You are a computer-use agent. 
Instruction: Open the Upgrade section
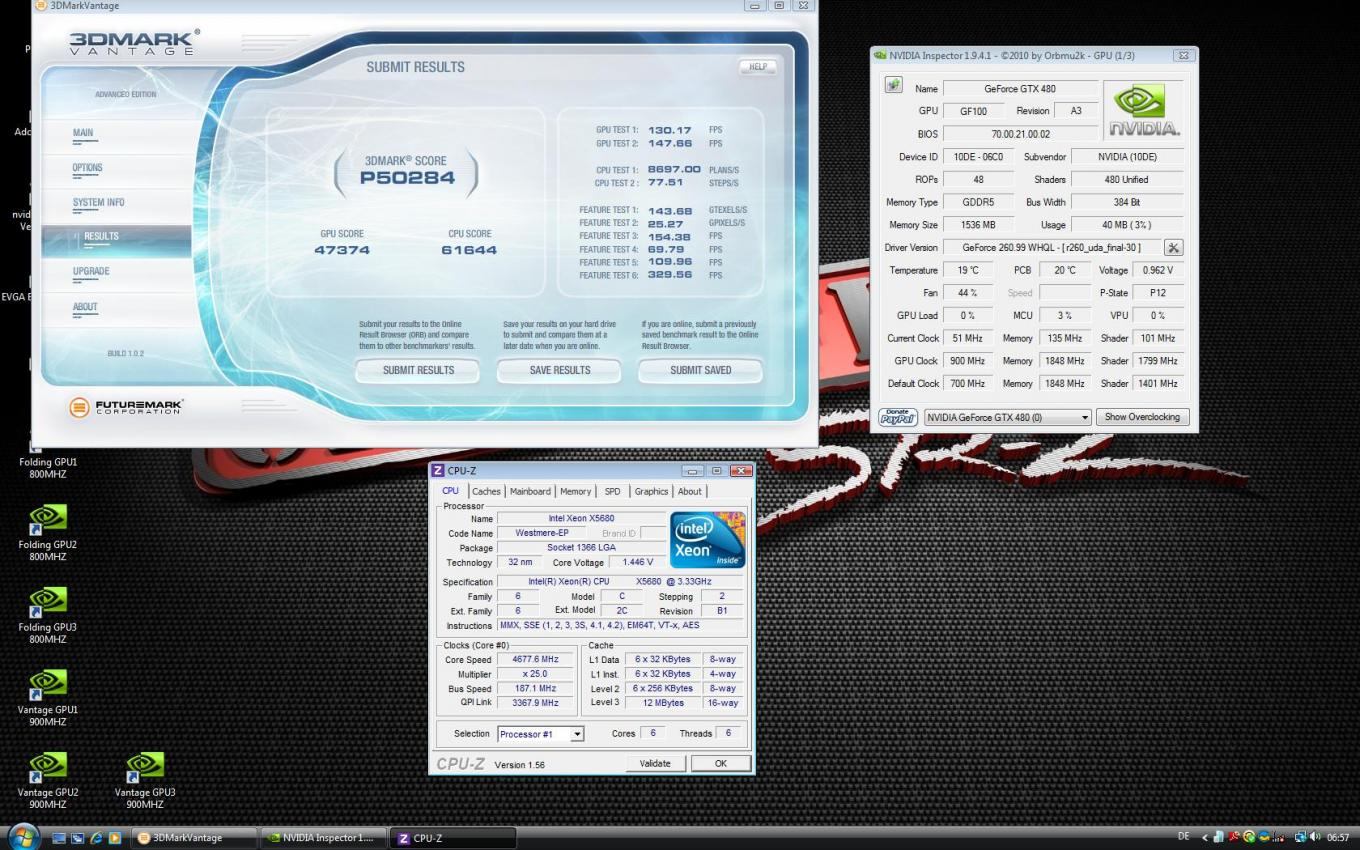click(x=91, y=272)
